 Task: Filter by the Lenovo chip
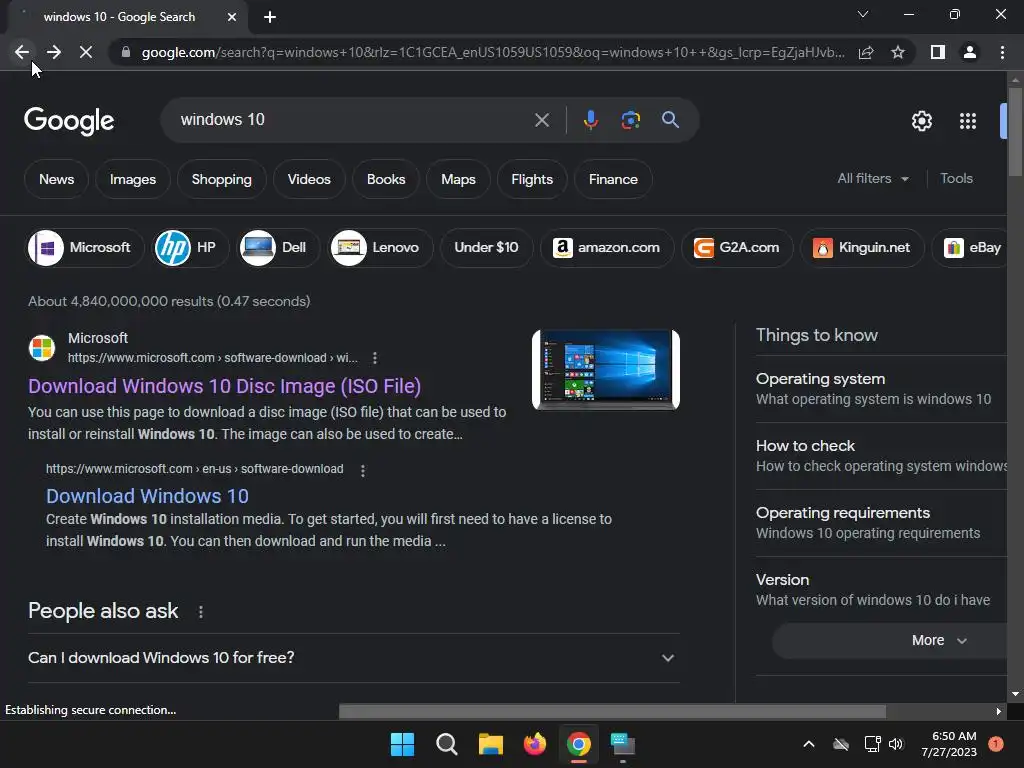coord(381,248)
